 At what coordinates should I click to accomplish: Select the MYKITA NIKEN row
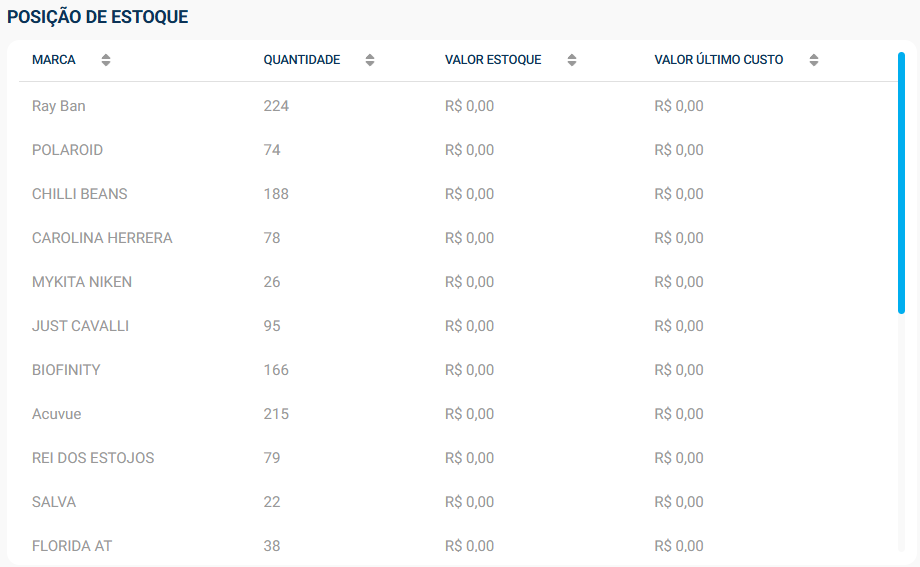tap(82, 282)
